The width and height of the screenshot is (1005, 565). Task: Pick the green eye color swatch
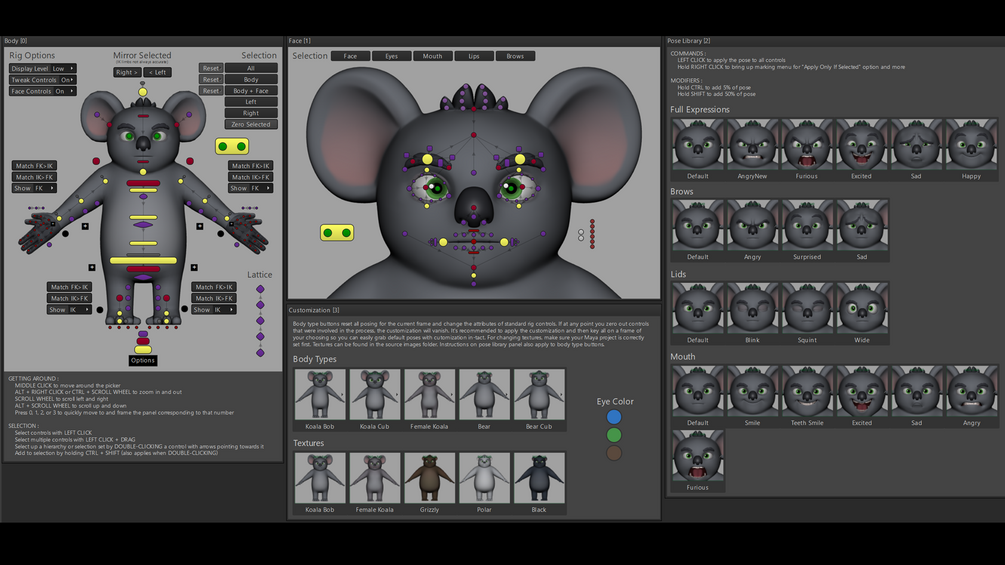tap(614, 435)
